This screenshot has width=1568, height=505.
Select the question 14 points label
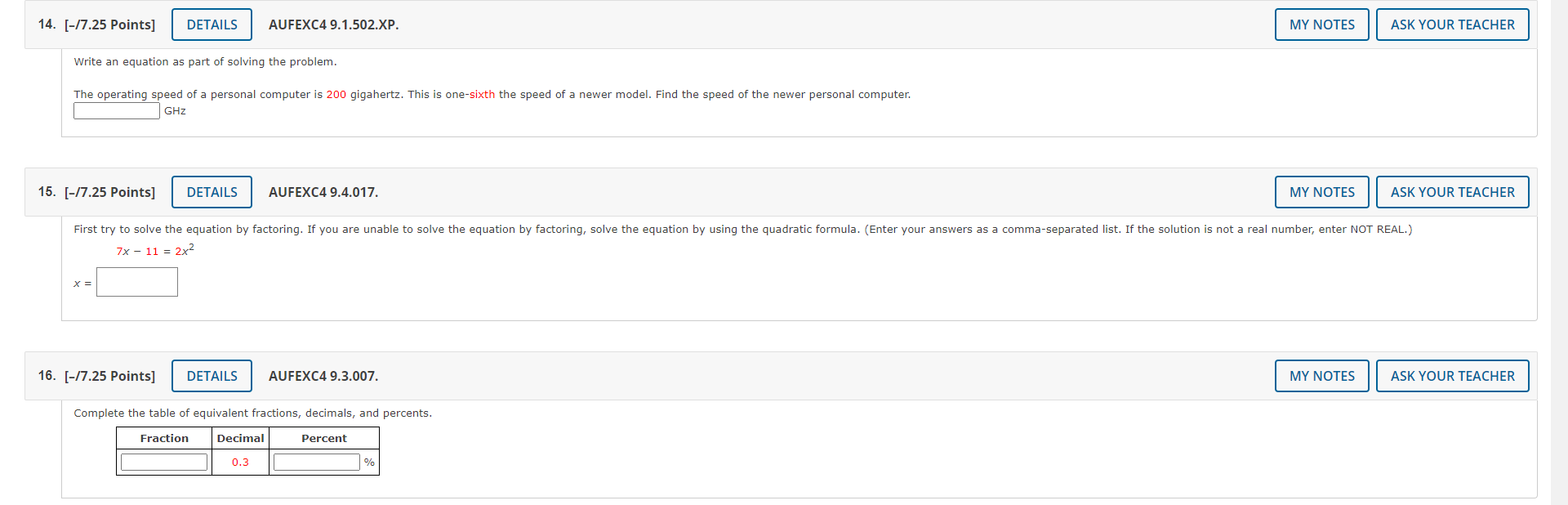click(109, 24)
